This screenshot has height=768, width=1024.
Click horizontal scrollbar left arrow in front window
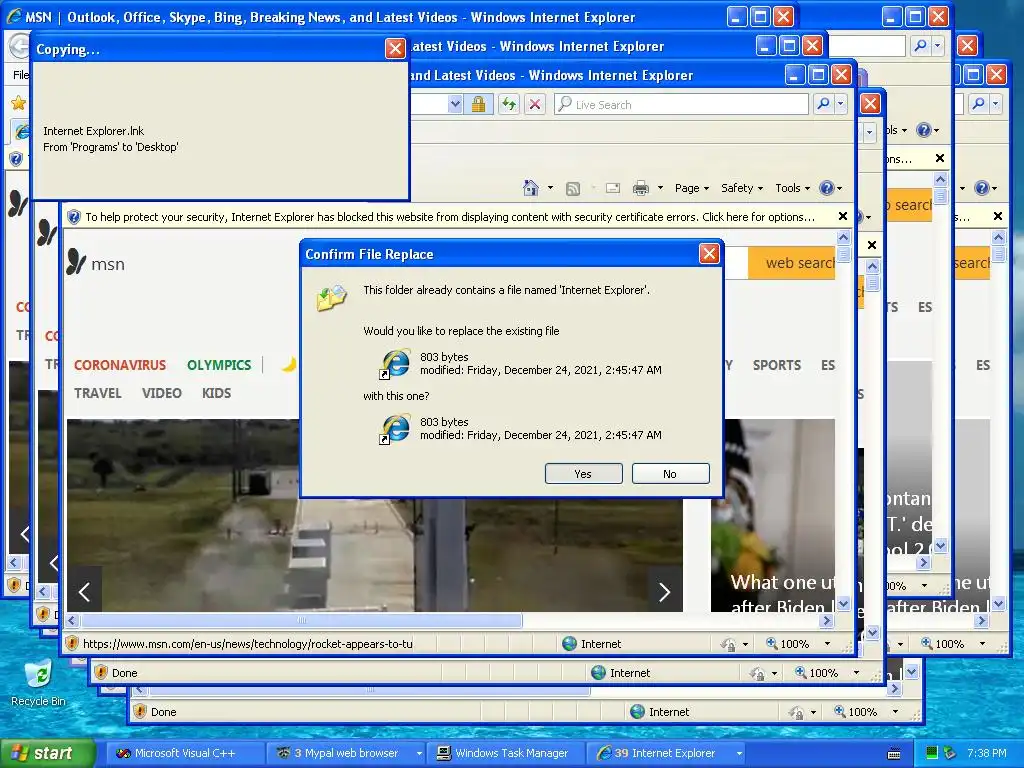click(72, 620)
